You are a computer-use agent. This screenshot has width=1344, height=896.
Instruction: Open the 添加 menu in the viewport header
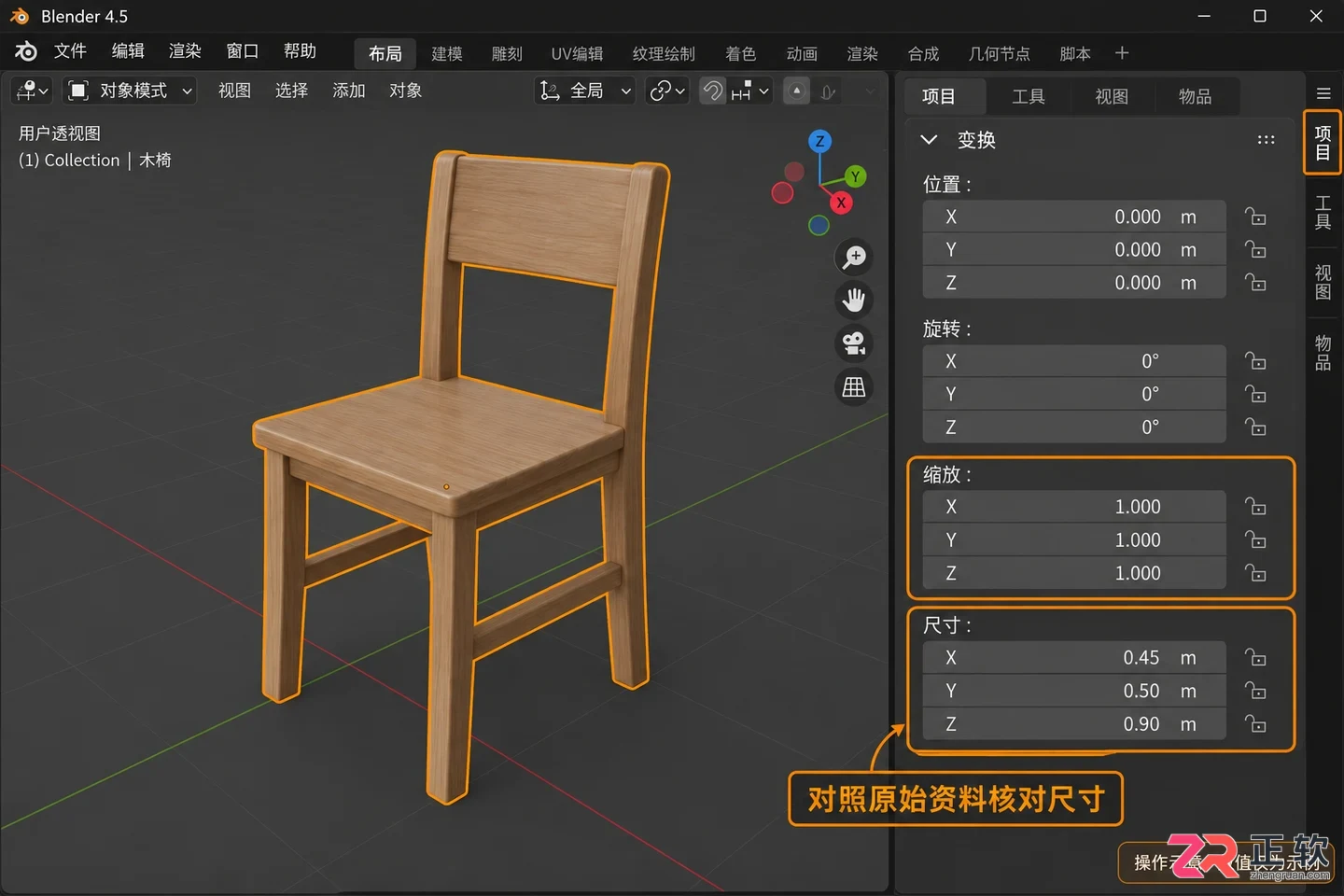349,91
